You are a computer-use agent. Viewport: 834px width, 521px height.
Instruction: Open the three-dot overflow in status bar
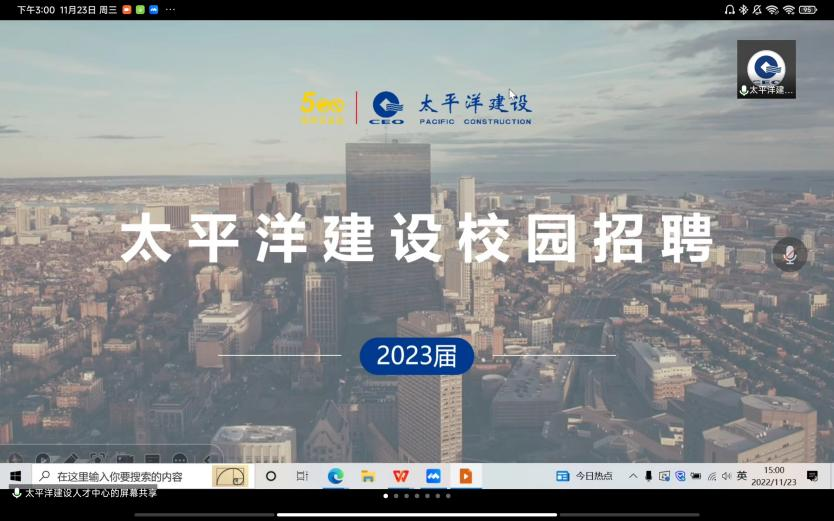coord(170,9)
